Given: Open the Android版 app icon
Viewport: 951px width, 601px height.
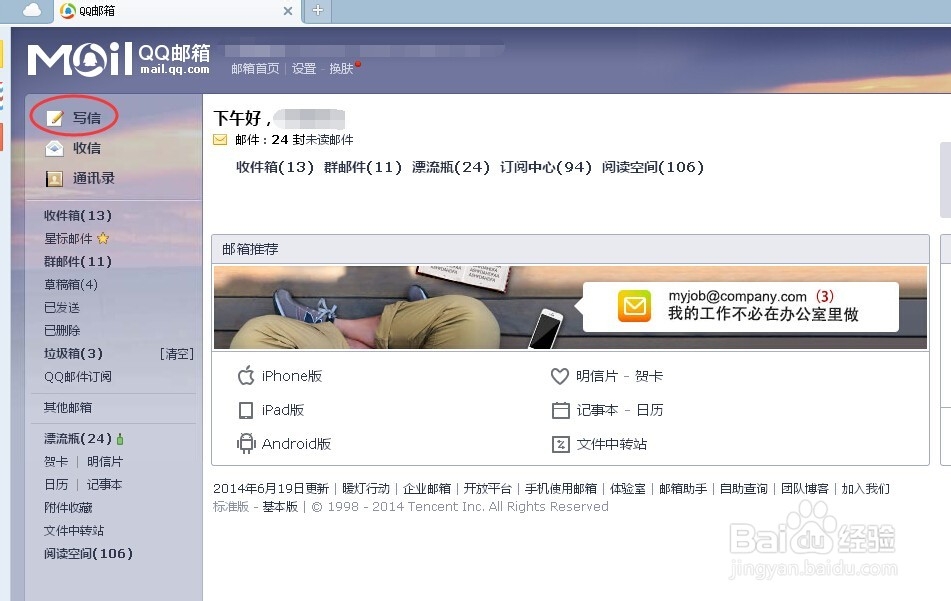Looking at the screenshot, I should point(245,443).
